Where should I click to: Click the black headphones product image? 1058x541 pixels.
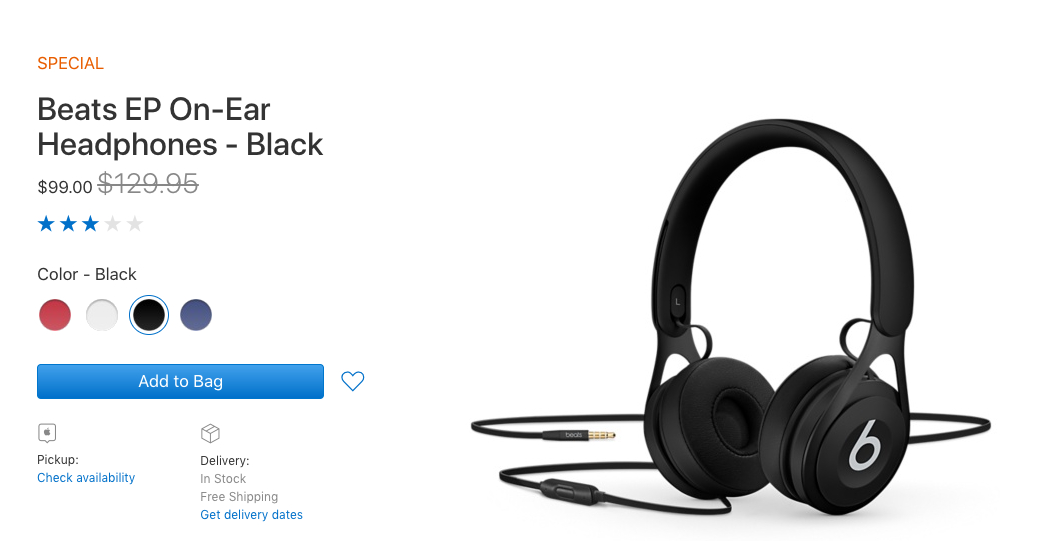point(731,317)
